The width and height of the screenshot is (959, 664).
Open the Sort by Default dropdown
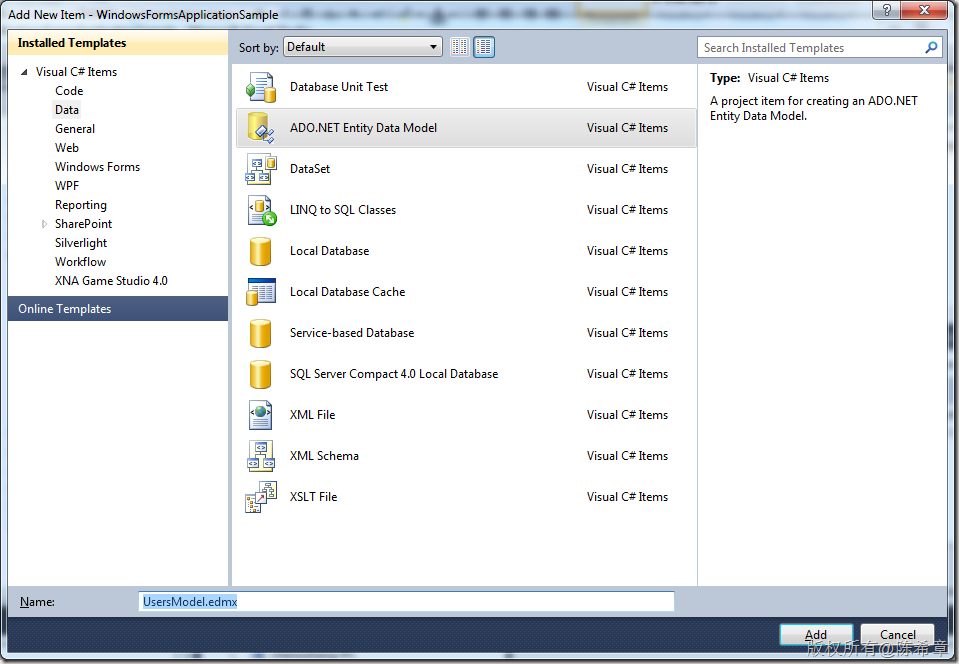pyautogui.click(x=363, y=47)
